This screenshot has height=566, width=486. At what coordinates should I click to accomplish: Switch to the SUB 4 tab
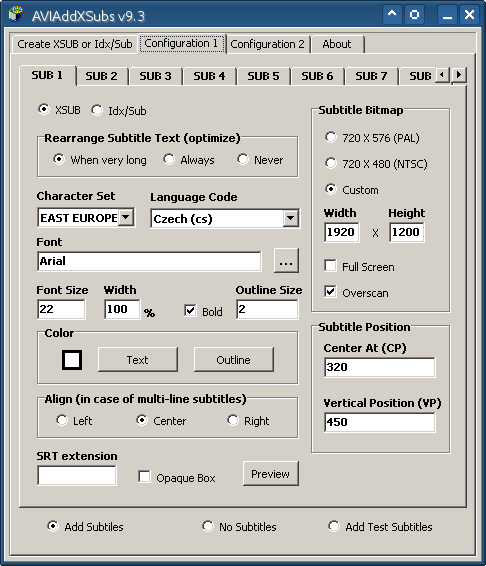tap(209, 76)
